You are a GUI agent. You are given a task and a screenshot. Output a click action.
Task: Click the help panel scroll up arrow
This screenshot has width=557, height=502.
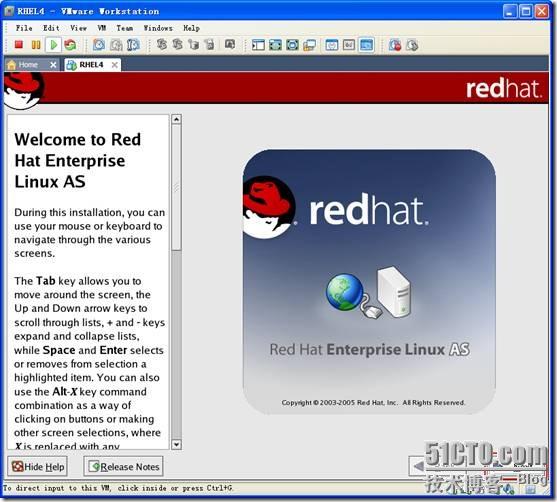click(177, 119)
